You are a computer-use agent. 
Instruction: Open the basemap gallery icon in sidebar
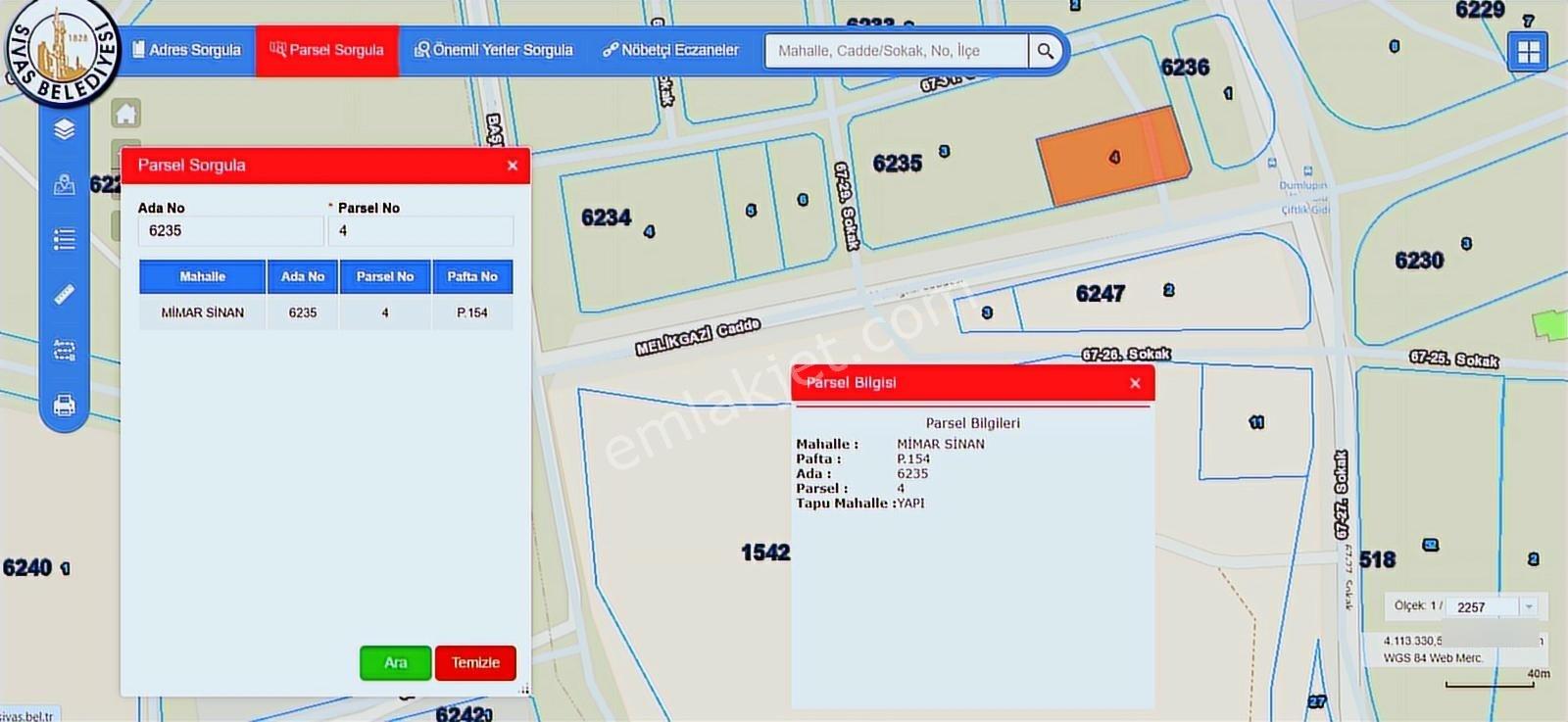point(65,184)
